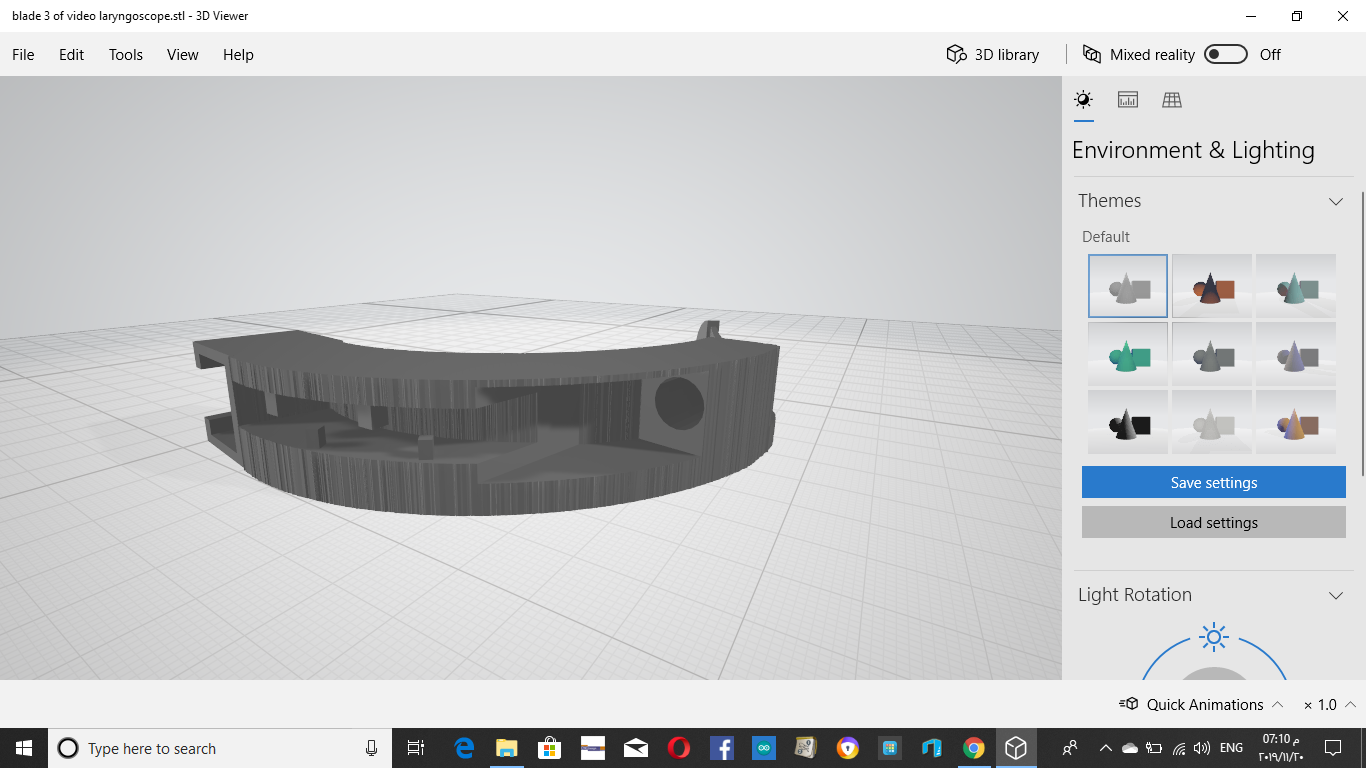Collapse the Themes section
The image size is (1366, 768).
coord(1336,201)
